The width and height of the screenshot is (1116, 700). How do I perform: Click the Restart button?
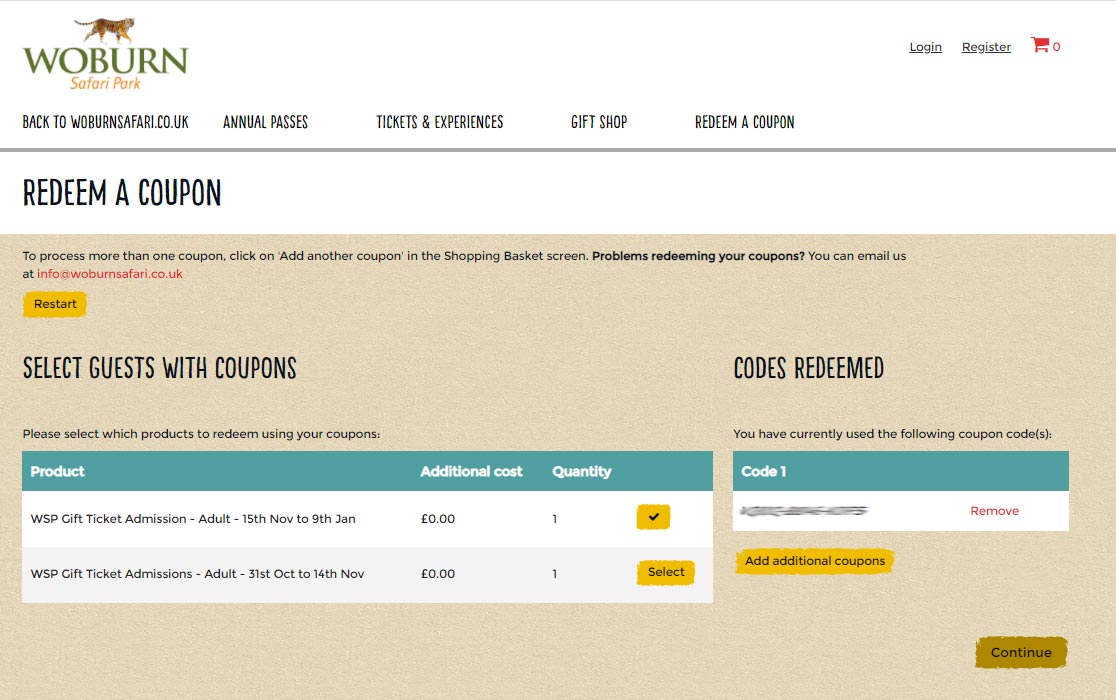55,304
